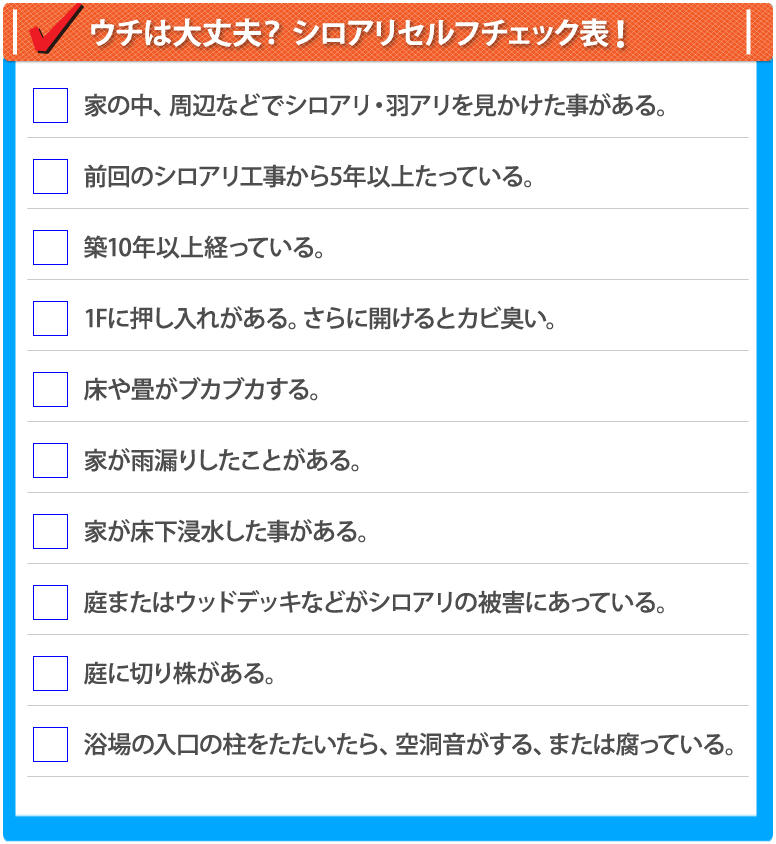Click the text 床や畳がブカブカする。

201,390
